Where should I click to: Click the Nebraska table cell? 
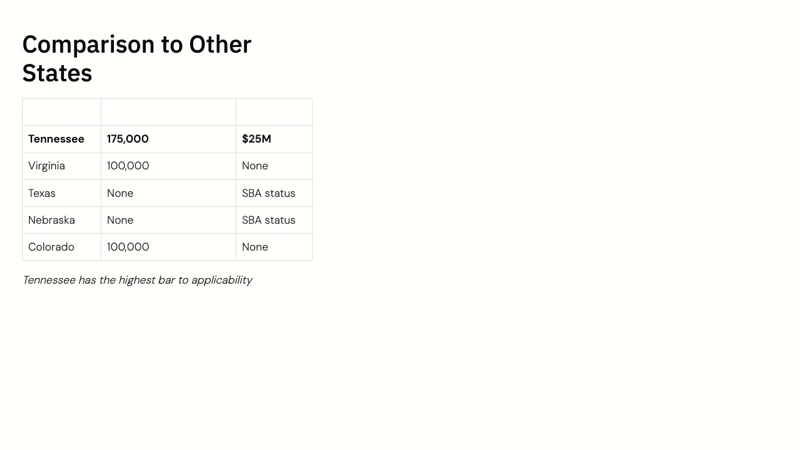pos(51,220)
